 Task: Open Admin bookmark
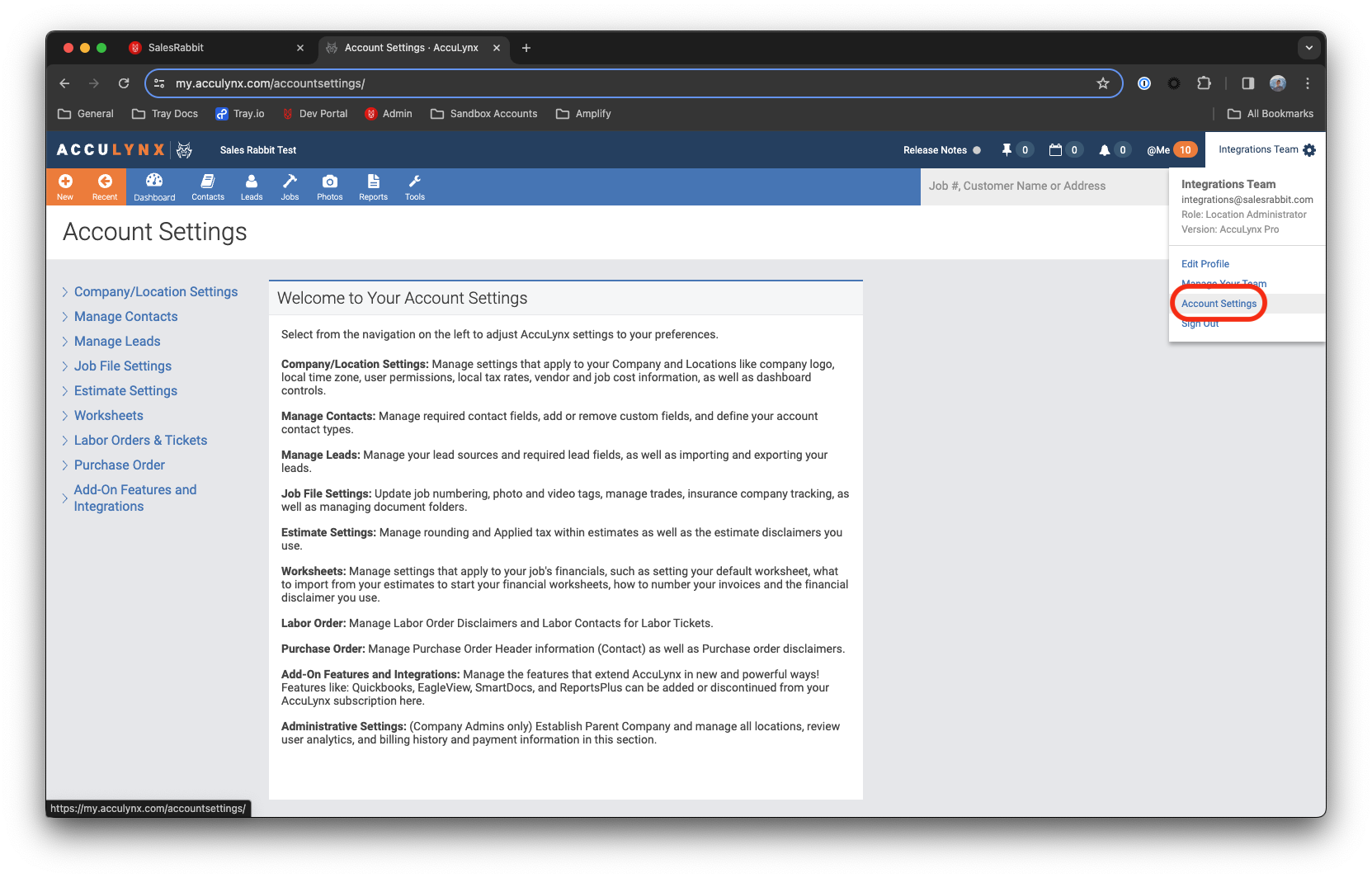pyautogui.click(x=389, y=114)
